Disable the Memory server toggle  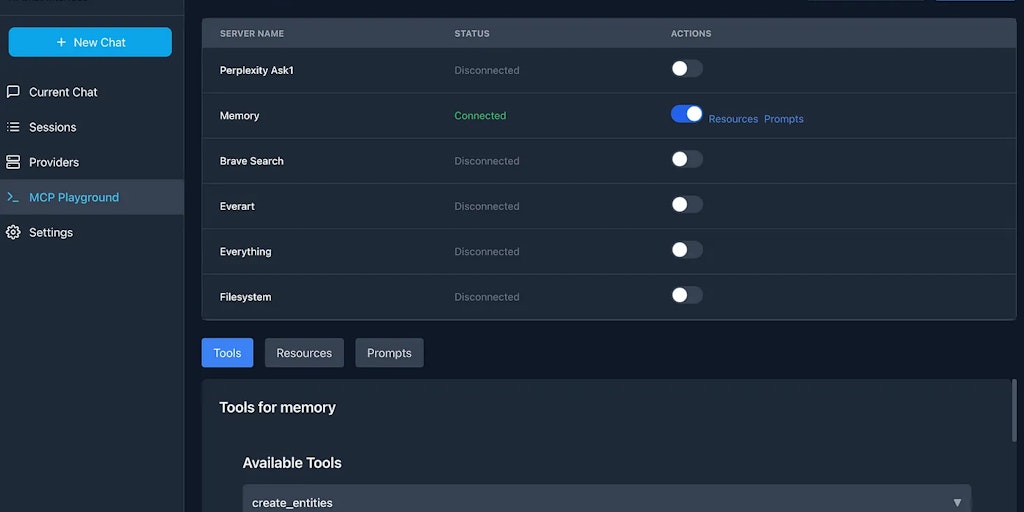point(686,114)
